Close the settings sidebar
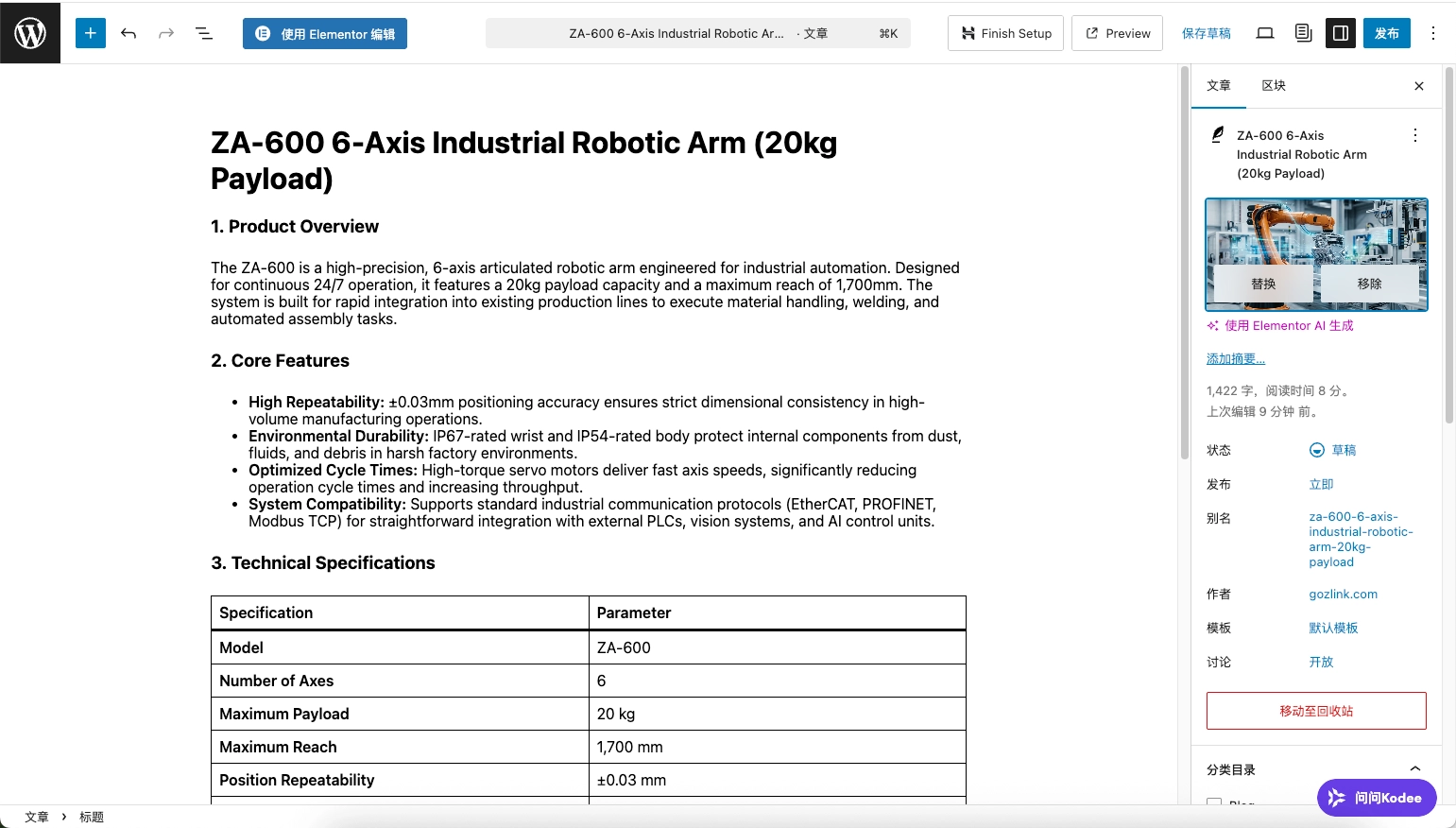The image size is (1456, 828). coord(1419,86)
